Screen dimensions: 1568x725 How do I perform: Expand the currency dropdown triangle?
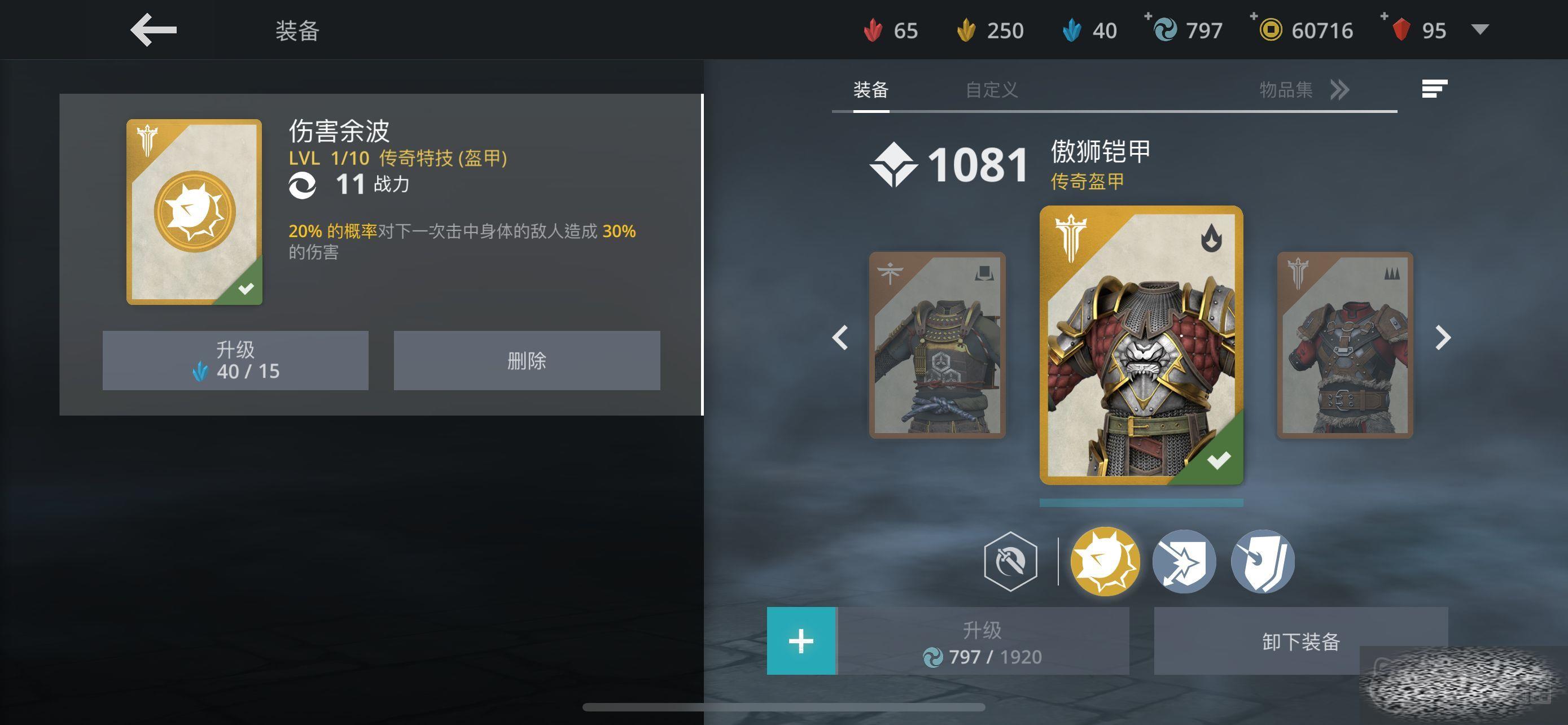point(1479,29)
